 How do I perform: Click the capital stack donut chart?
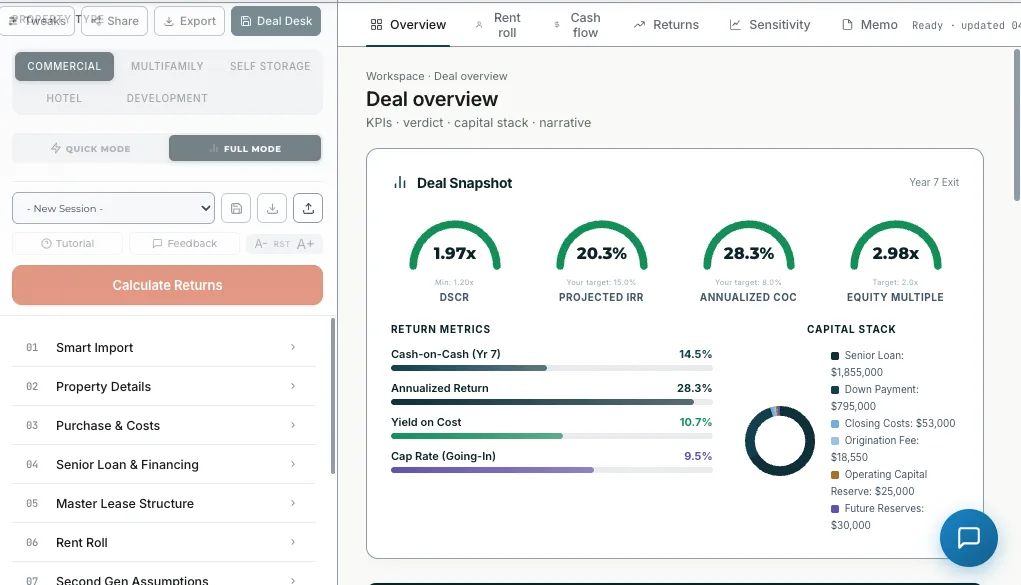(779, 440)
